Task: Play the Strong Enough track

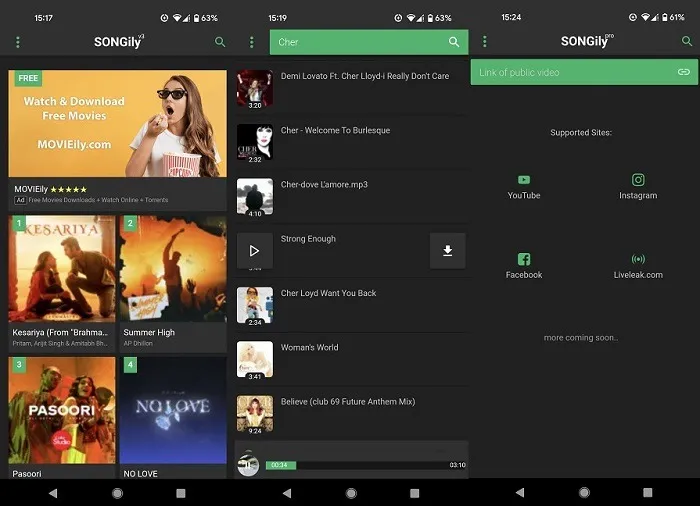Action: (254, 251)
